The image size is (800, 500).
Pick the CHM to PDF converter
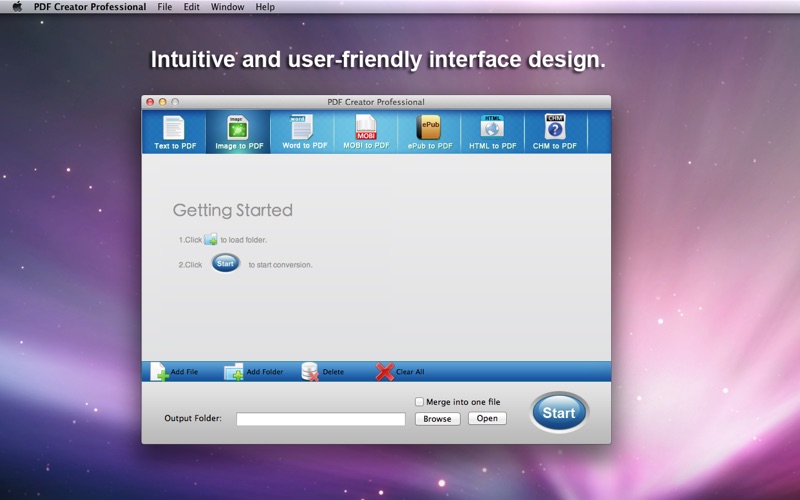coord(555,132)
